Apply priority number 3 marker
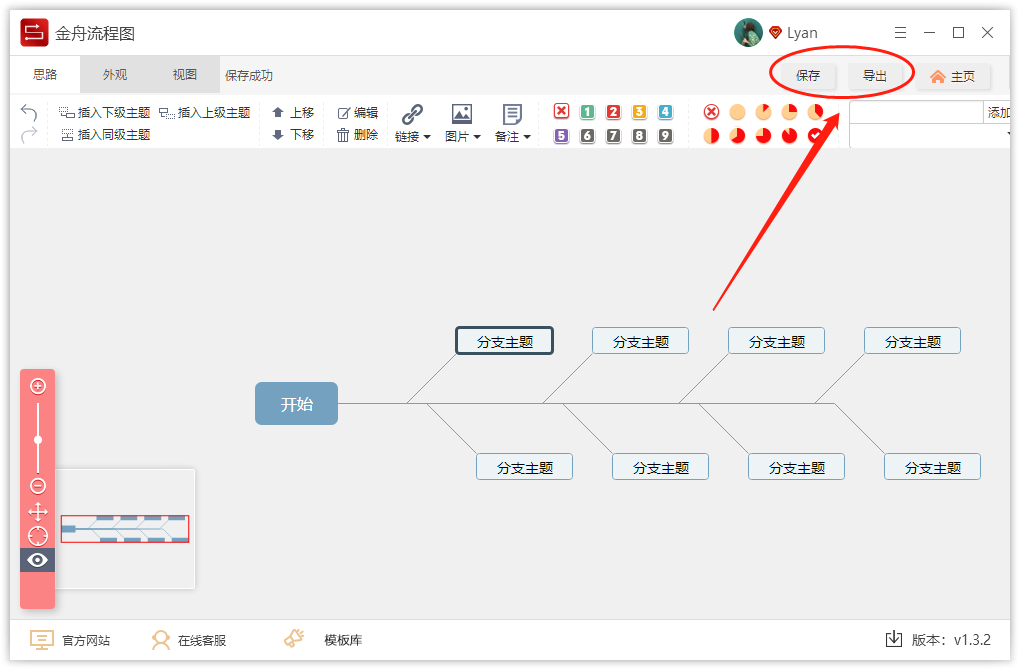 click(x=639, y=112)
